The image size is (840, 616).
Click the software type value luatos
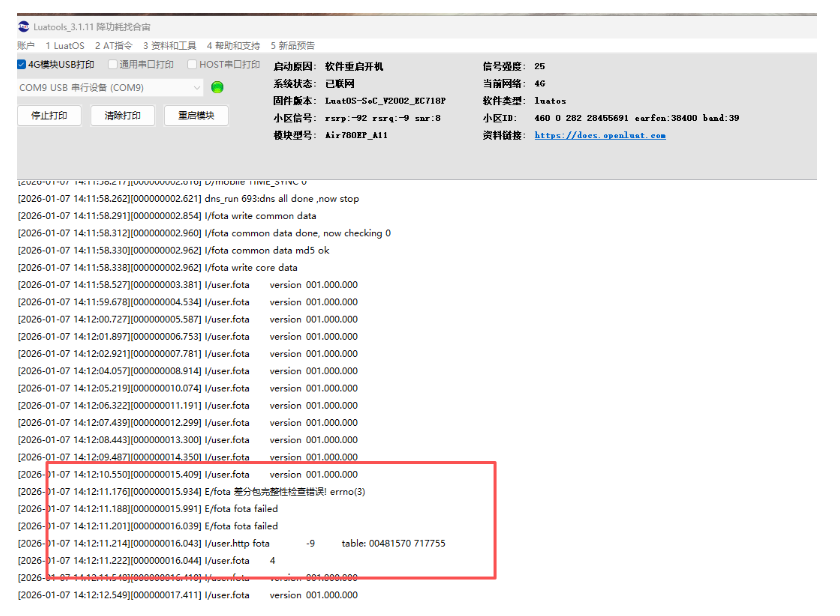[x=550, y=101]
